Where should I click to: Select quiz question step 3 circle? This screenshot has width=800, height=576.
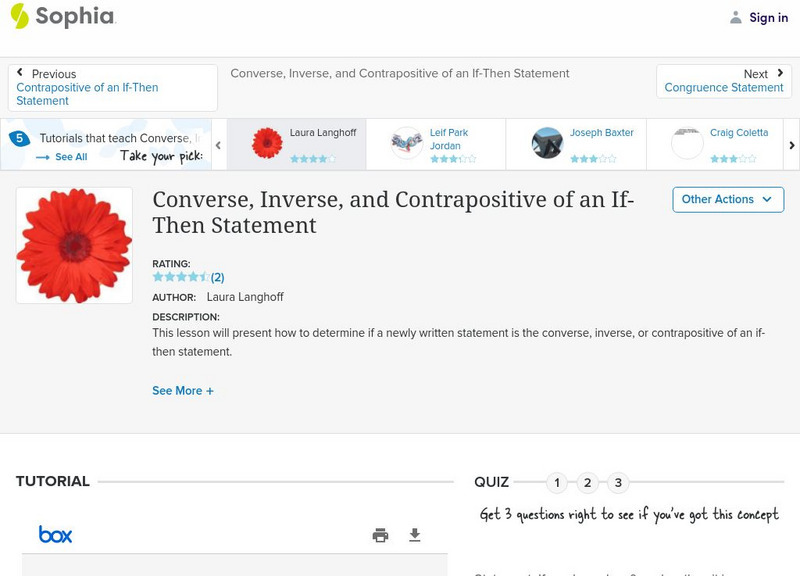[x=618, y=482]
